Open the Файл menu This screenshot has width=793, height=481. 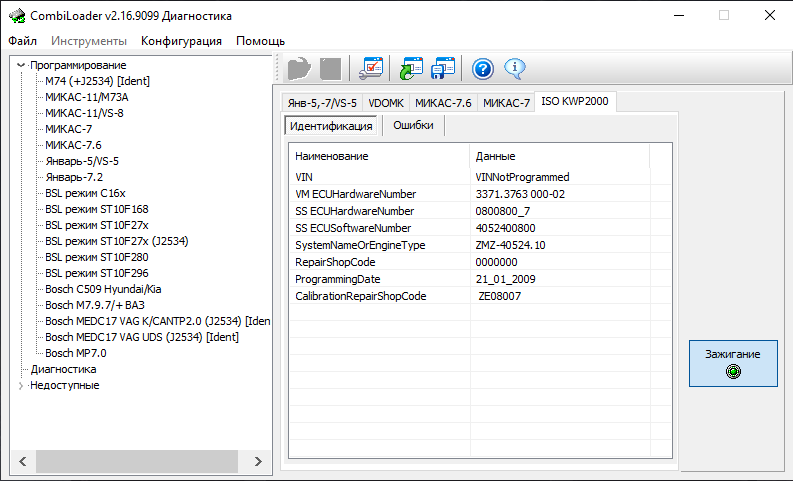coord(22,41)
